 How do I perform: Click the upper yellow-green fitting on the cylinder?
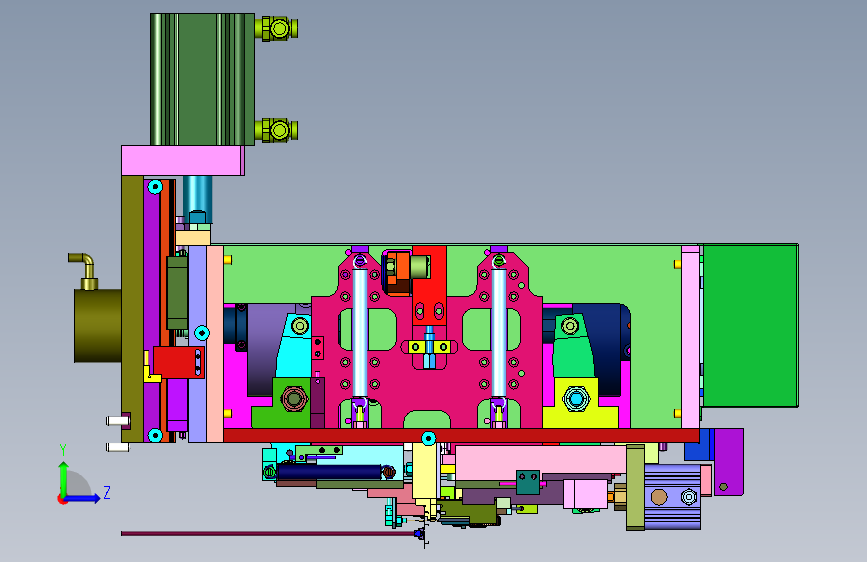tap(277, 28)
